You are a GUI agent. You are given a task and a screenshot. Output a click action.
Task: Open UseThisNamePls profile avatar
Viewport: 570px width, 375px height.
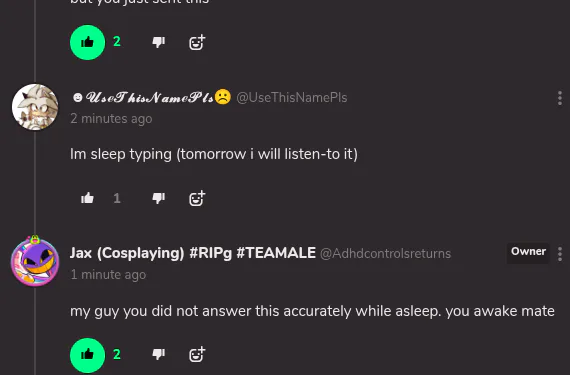pyautogui.click(x=35, y=107)
